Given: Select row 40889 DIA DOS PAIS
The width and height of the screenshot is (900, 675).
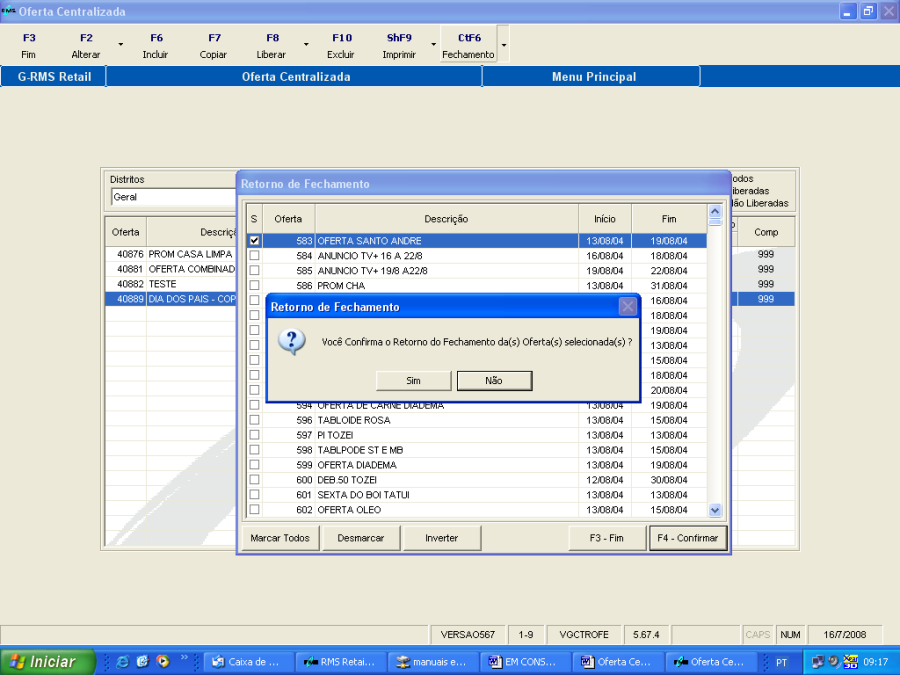Looking at the screenshot, I should click(x=171, y=299).
